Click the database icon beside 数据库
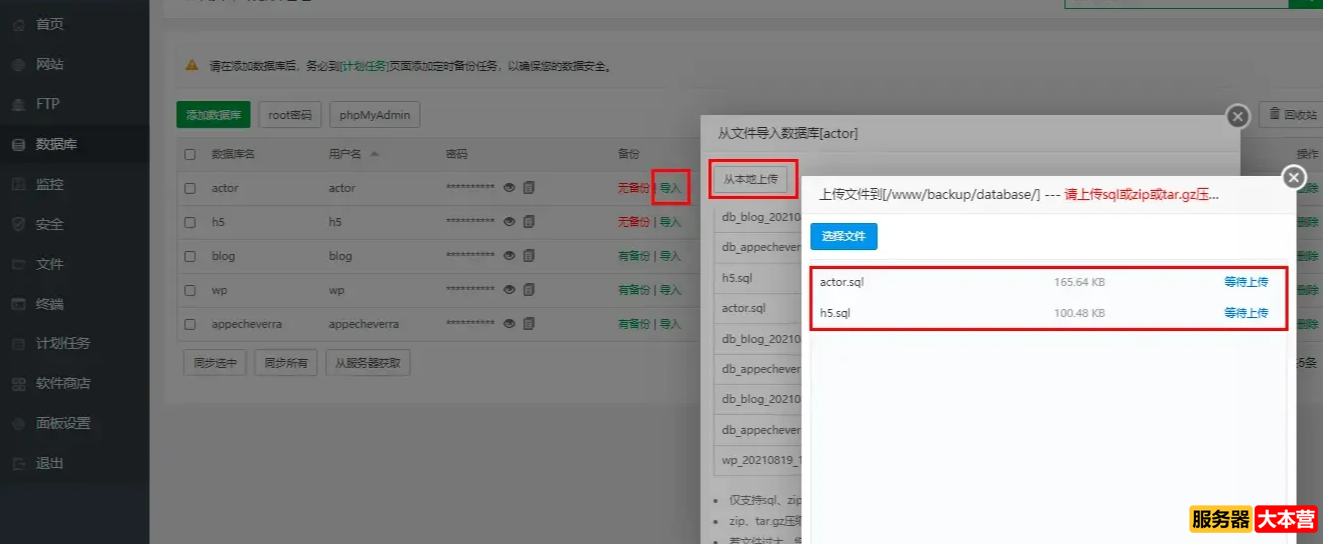 click(x=18, y=144)
